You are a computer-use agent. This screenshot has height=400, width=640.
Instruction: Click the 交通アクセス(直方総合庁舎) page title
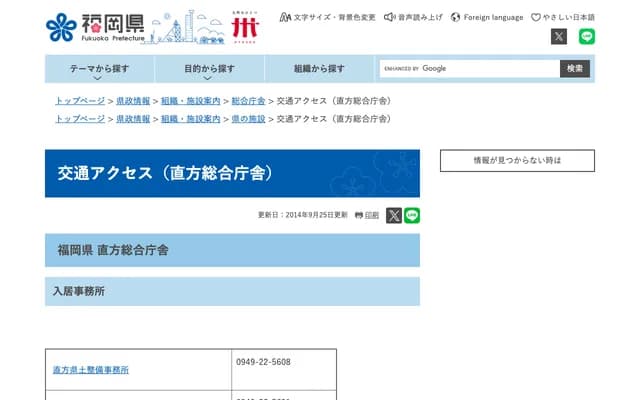166,173
